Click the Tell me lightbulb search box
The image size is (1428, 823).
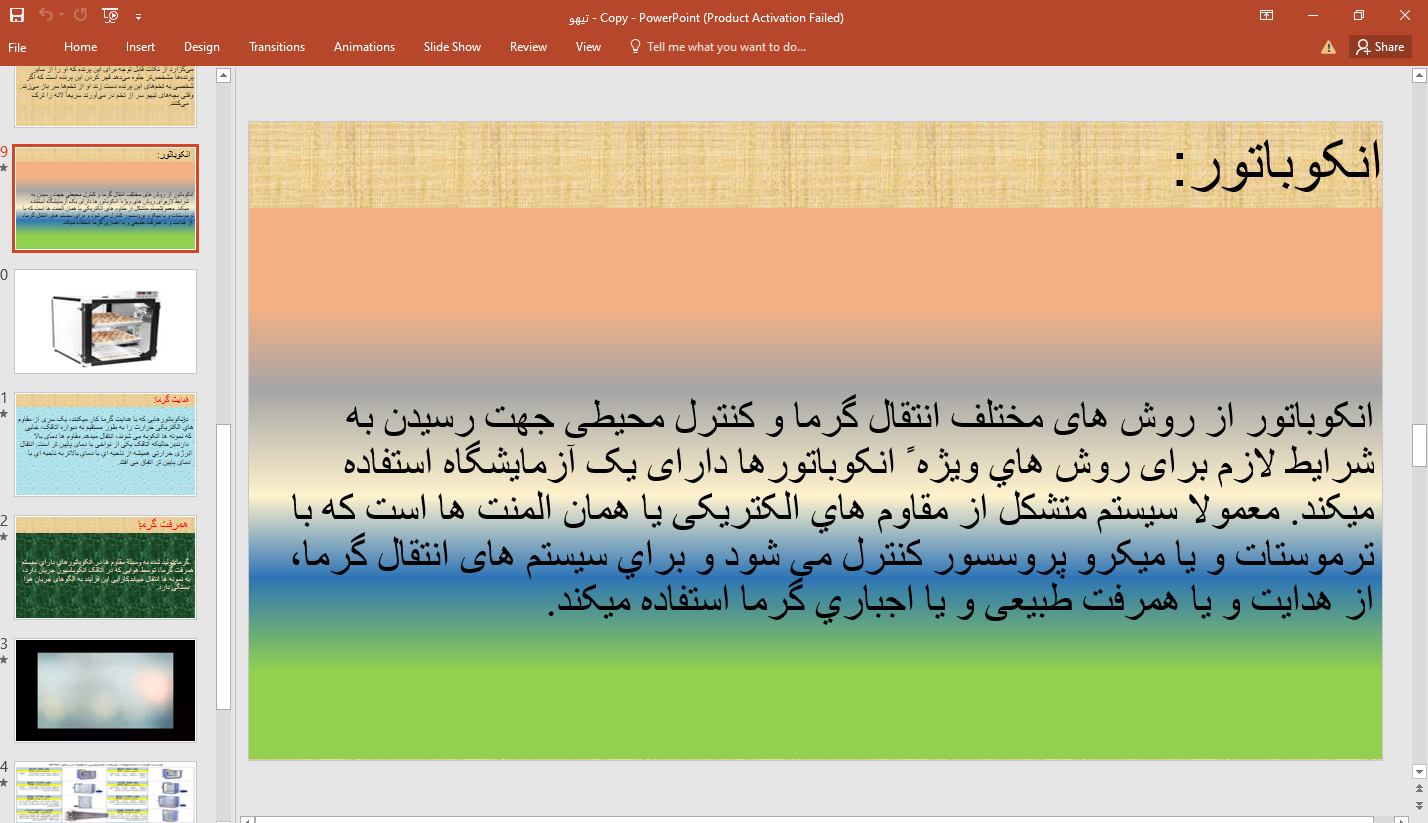click(717, 47)
